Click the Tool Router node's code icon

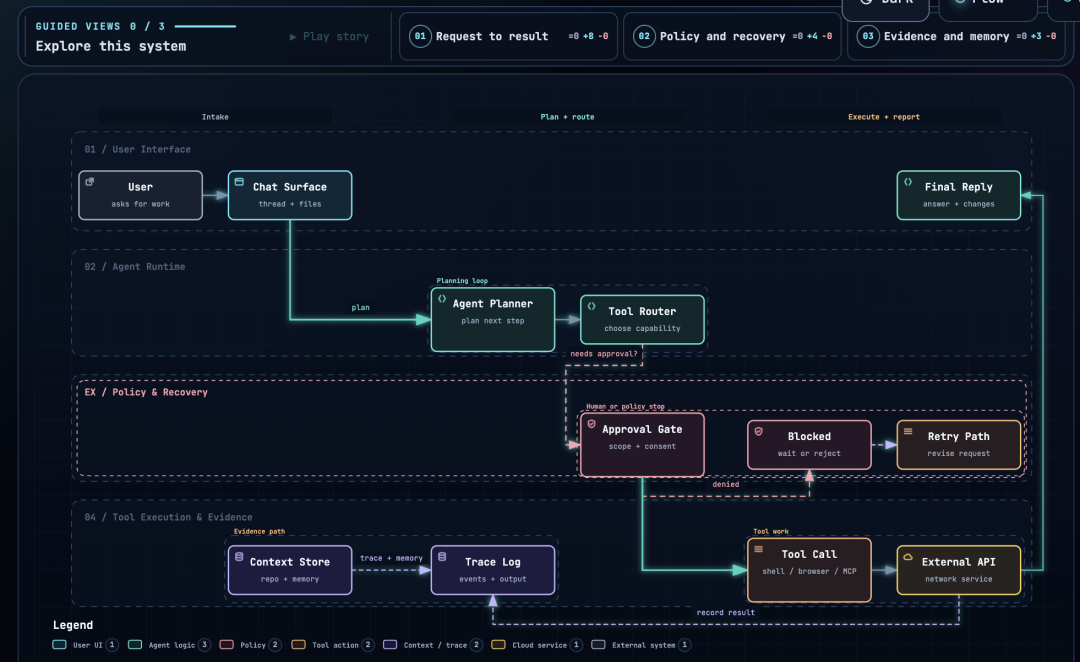click(592, 306)
